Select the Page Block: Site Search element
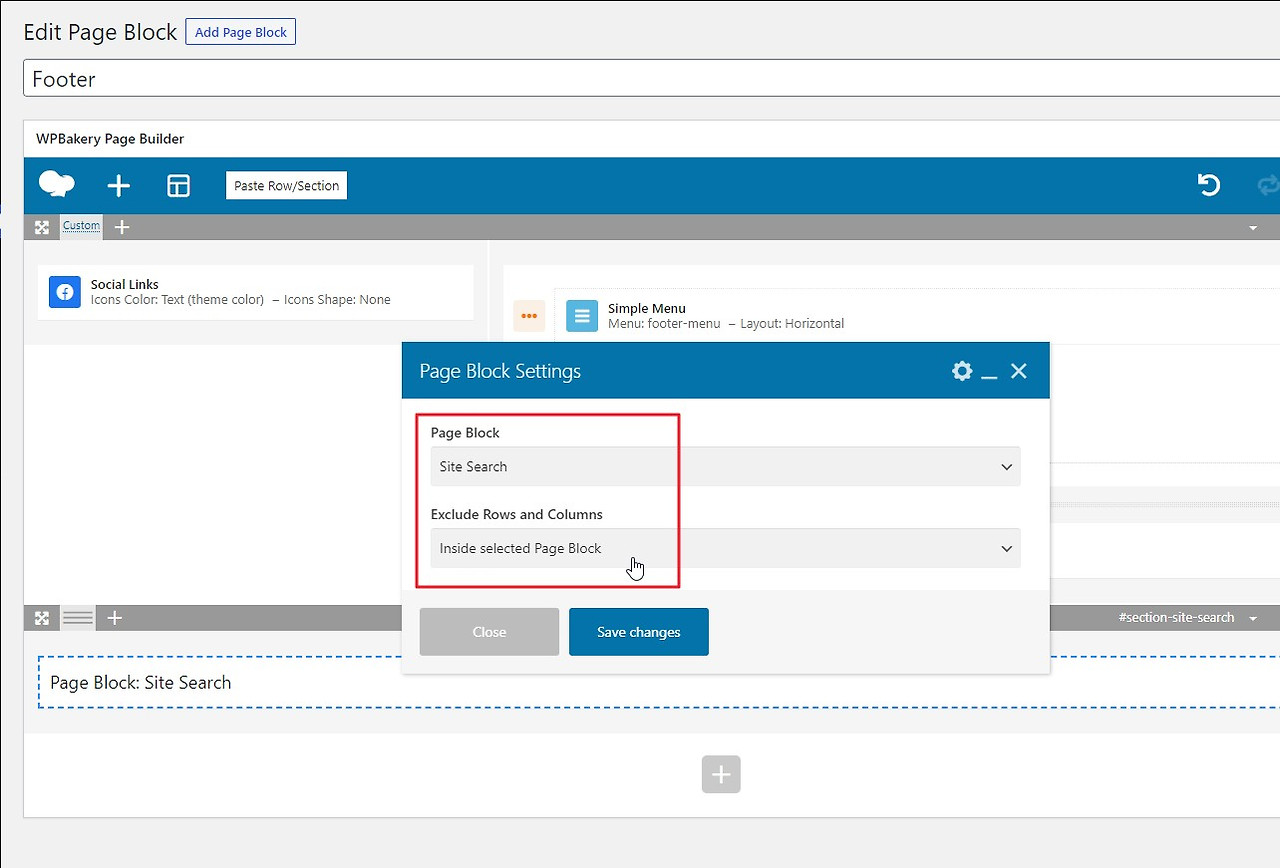Image resolution: width=1280 pixels, height=868 pixels. tap(659, 682)
